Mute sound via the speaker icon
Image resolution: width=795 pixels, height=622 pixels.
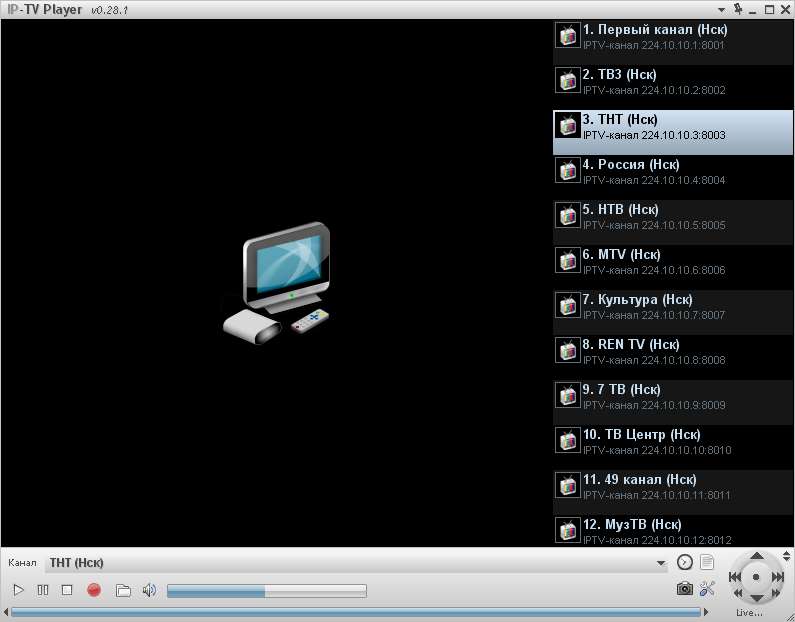(x=149, y=590)
